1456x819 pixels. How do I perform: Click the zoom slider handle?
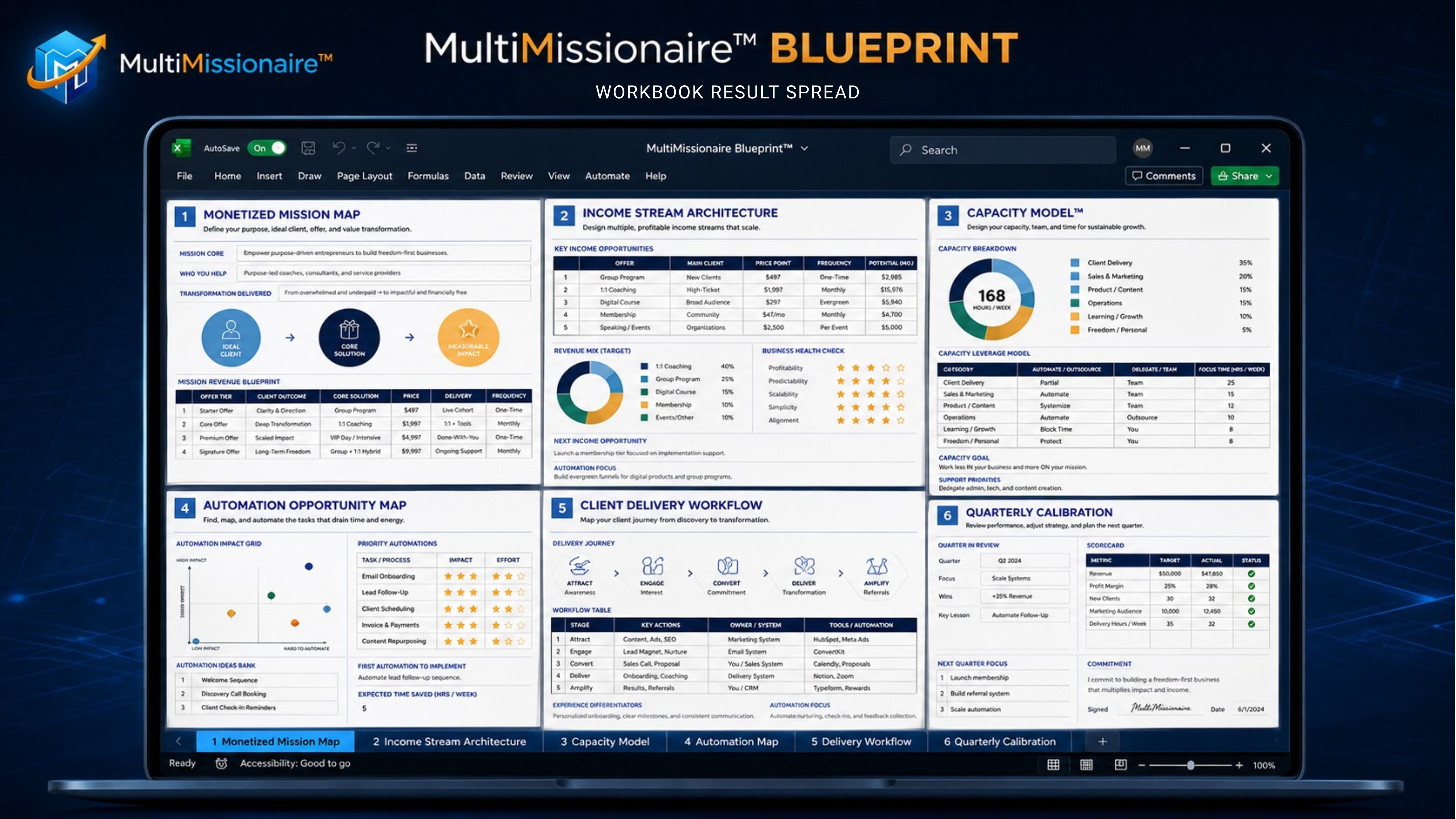(1190, 765)
